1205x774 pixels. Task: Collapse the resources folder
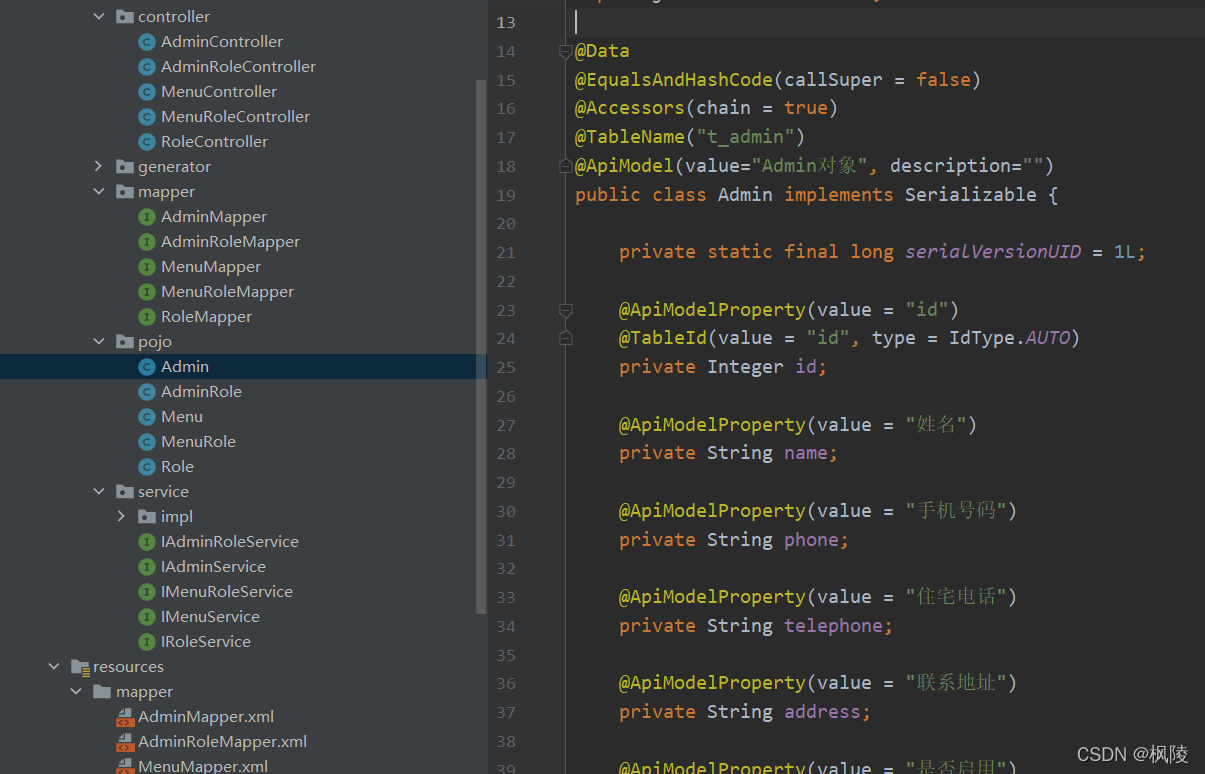pyautogui.click(x=53, y=666)
